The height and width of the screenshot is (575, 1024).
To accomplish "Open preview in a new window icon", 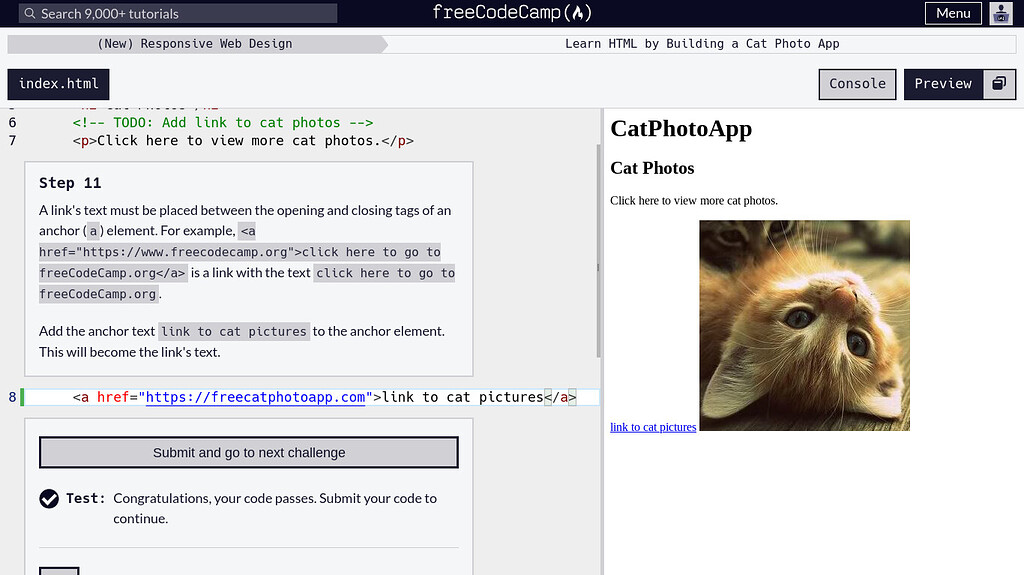I will coord(999,84).
